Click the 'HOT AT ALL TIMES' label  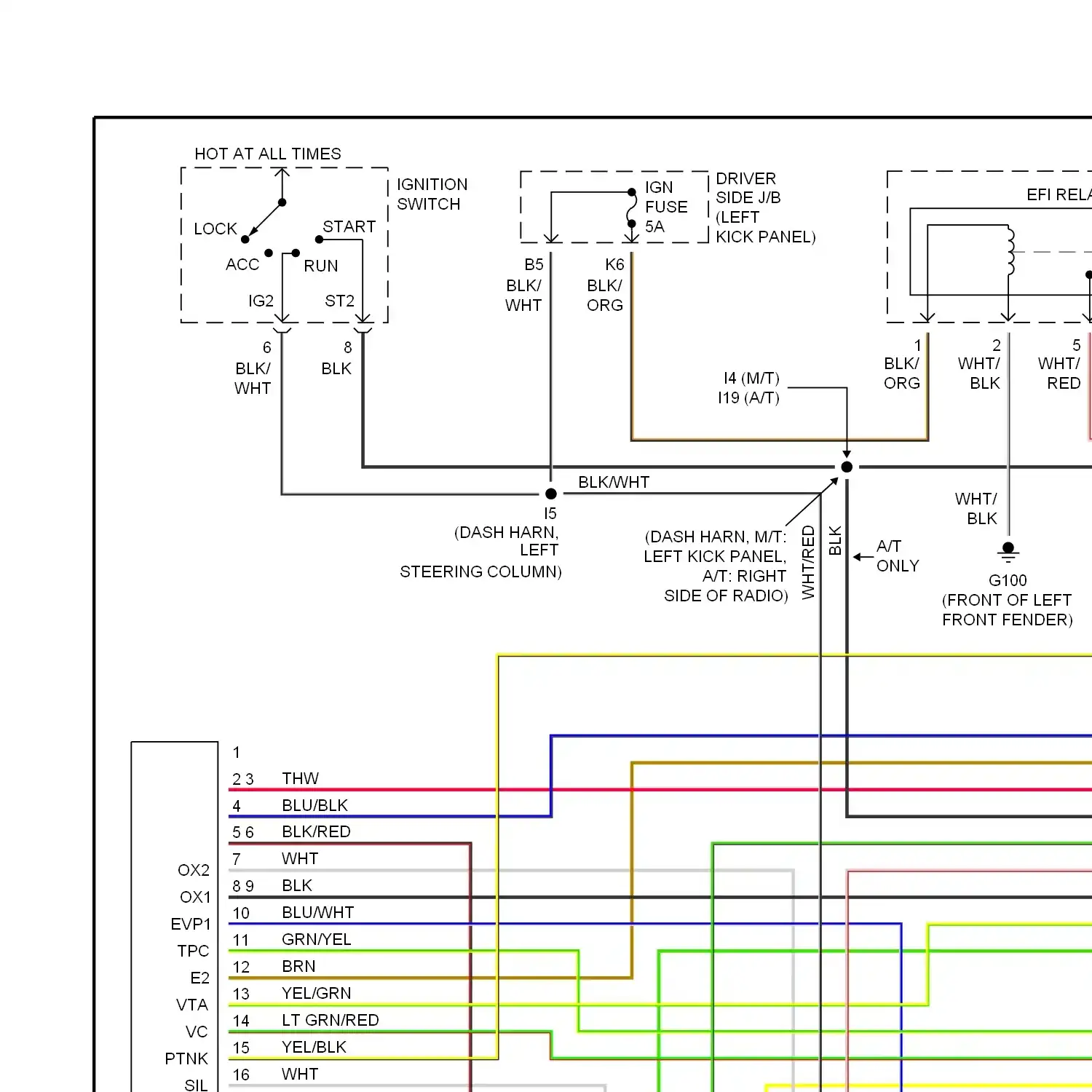point(268,154)
